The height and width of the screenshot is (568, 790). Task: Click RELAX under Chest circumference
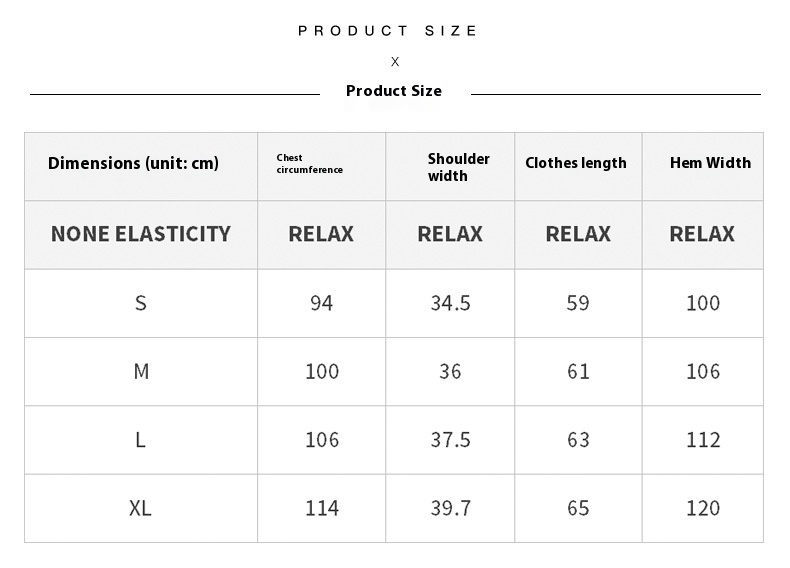321,234
